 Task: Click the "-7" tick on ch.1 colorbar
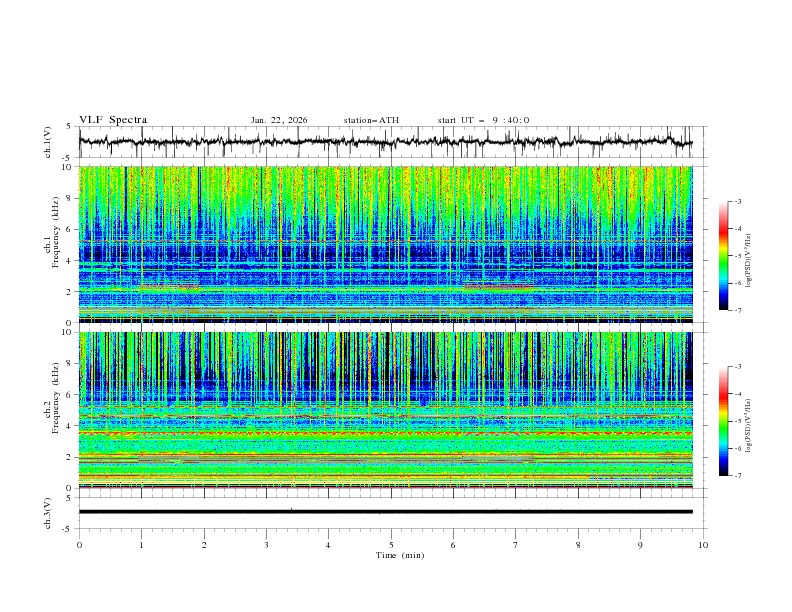pyautogui.click(x=737, y=310)
